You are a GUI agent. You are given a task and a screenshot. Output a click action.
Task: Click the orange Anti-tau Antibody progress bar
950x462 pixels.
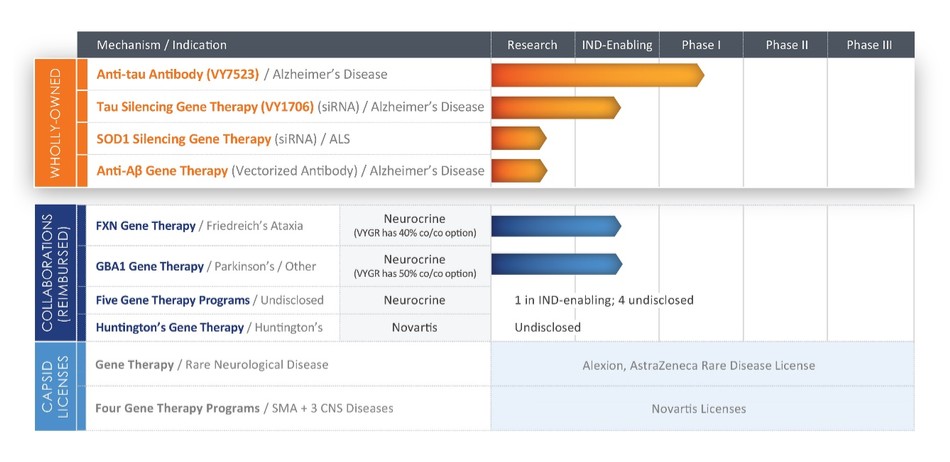(x=597, y=75)
